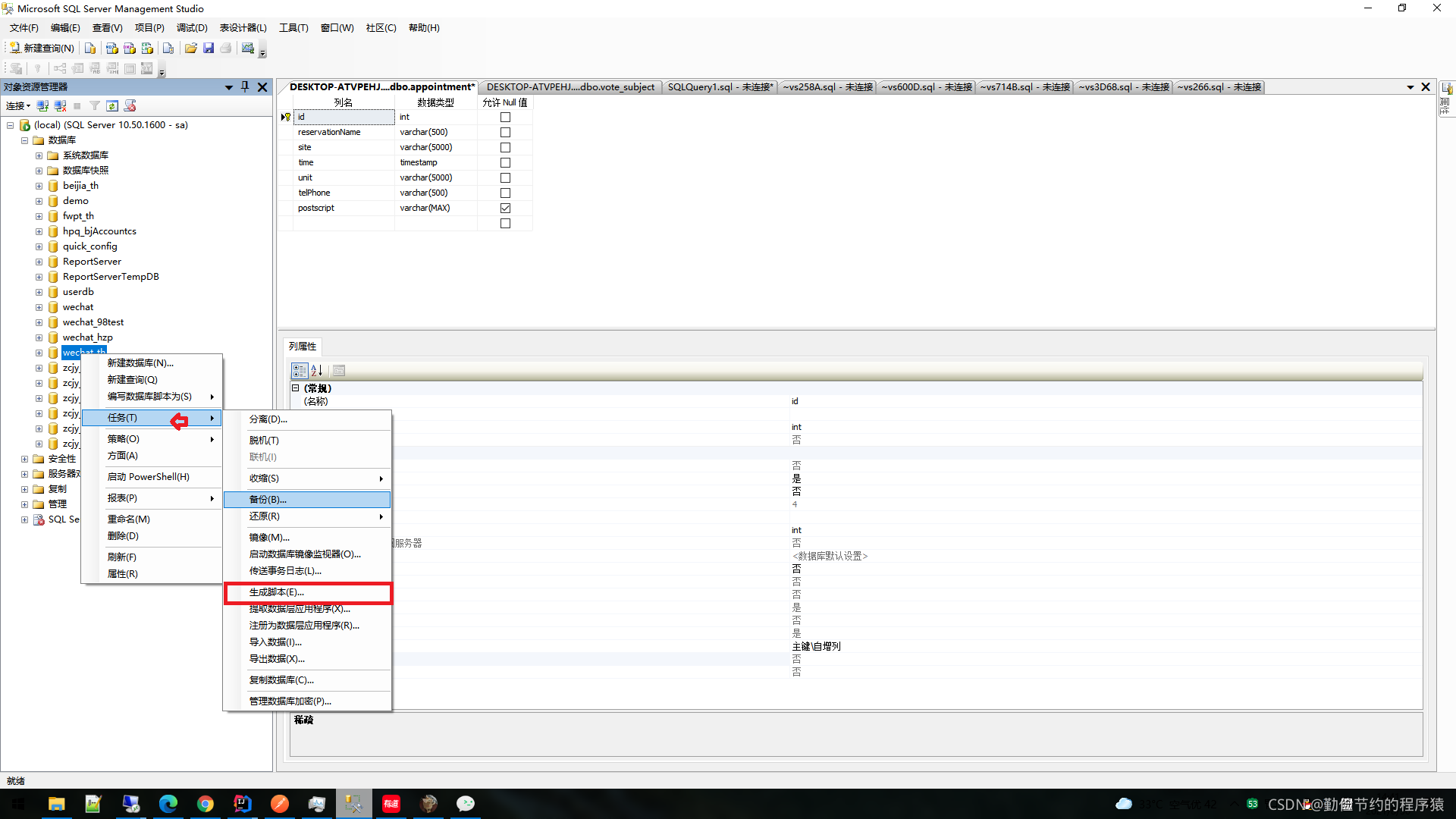
Task: Click the 新建查询(N) button
Action: [x=42, y=48]
